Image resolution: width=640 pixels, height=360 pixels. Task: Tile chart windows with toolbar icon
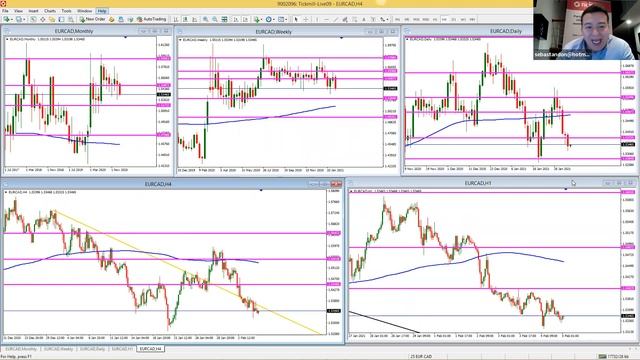224,19
